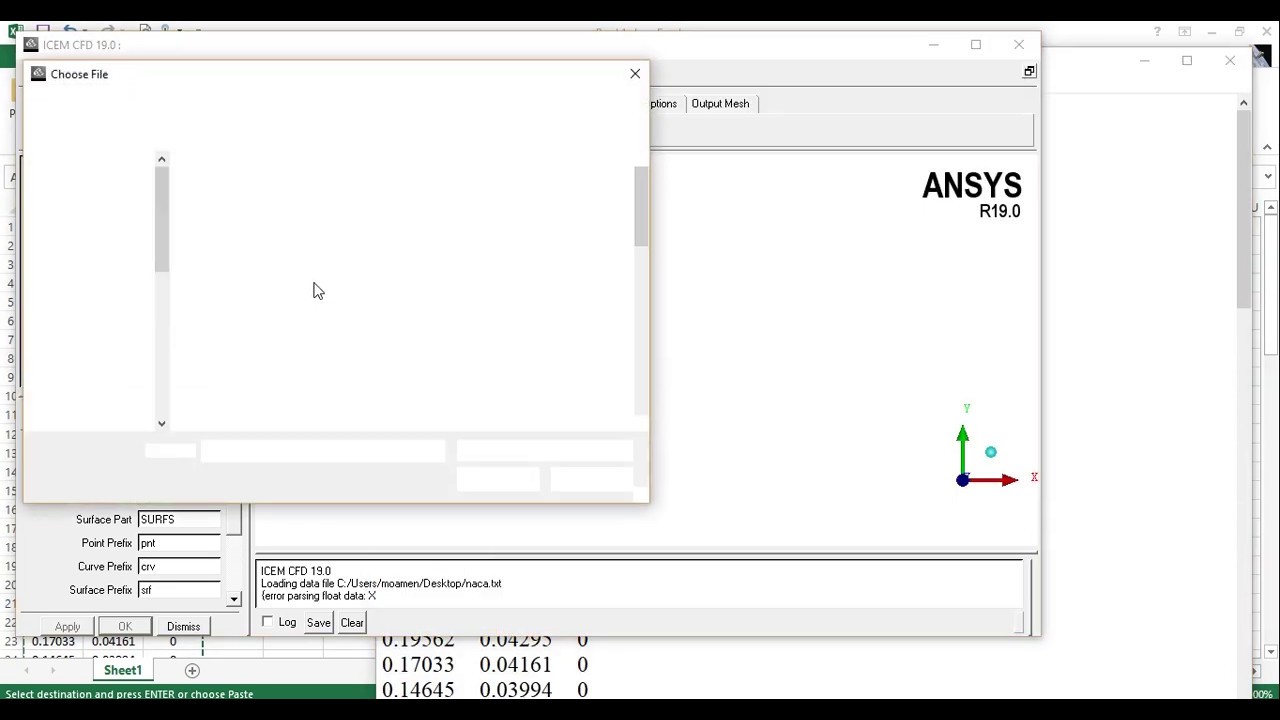The image size is (1280, 720).
Task: Click the Surface Prefix field containing srf
Action: 179,590
